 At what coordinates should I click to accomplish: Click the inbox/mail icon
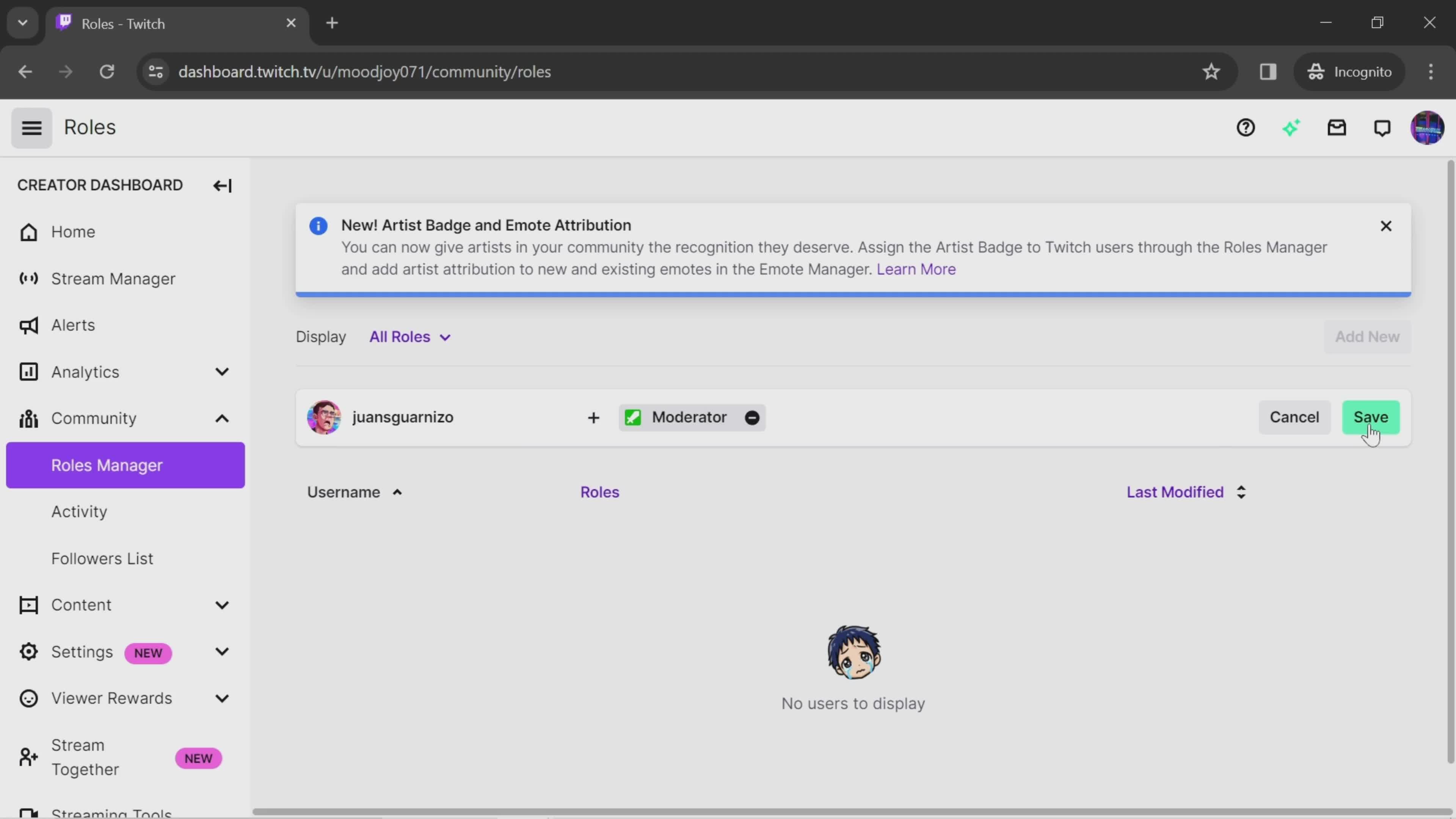1337,127
